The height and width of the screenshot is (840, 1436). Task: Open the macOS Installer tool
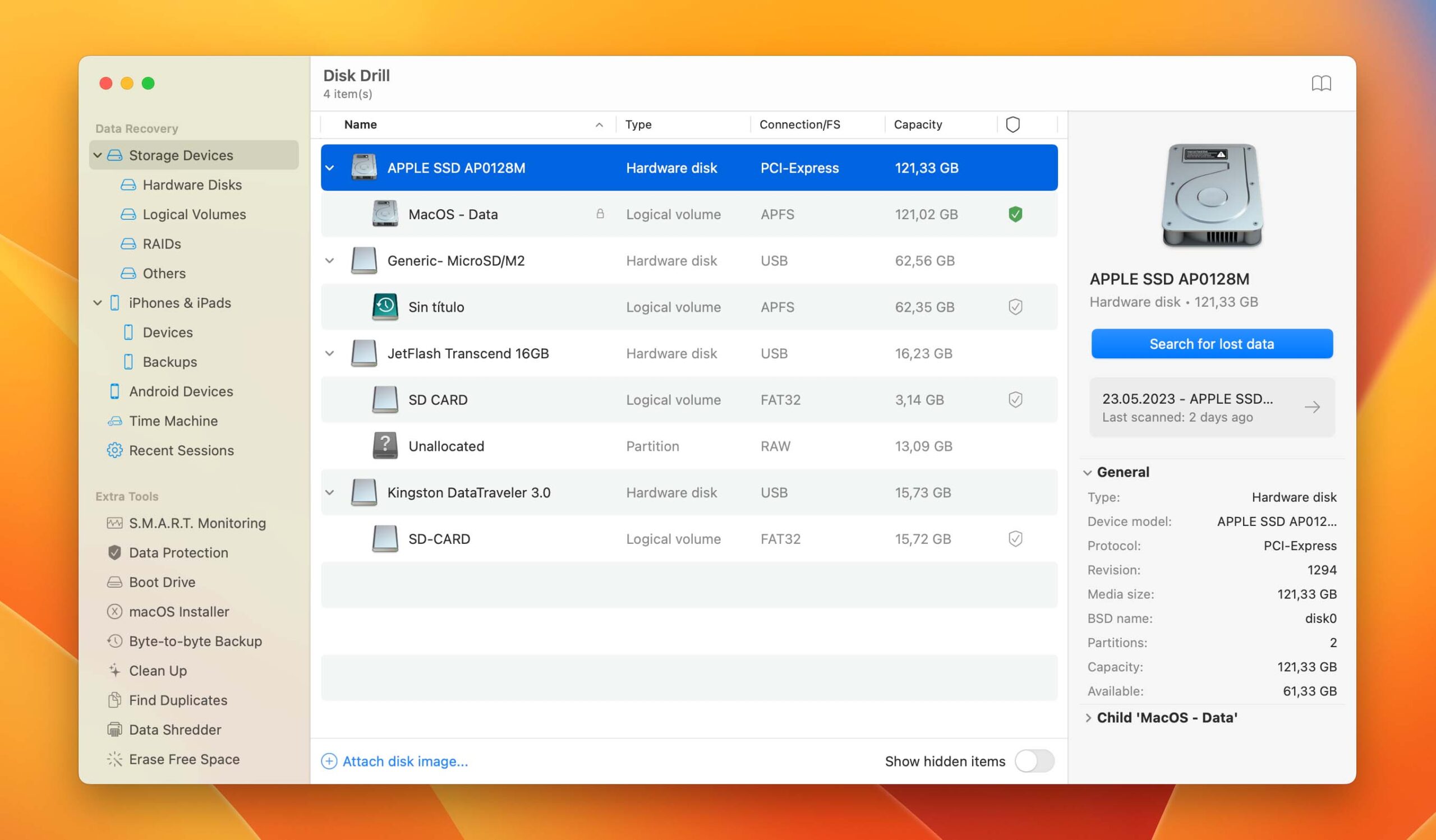pyautogui.click(x=179, y=610)
